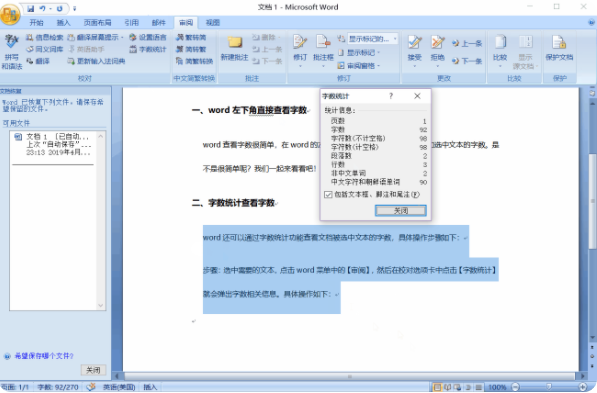597x393 pixels.
Task: Undo last action in quick access toolbar
Action: click(x=42, y=8)
